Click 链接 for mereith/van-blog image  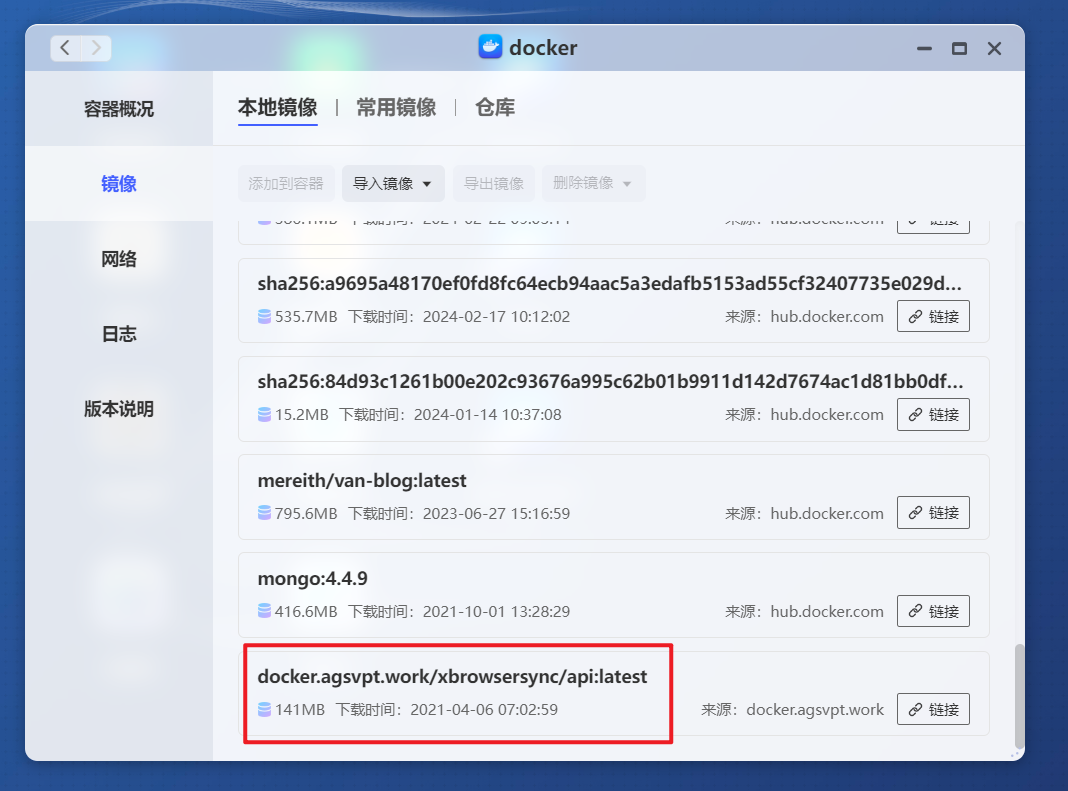tap(933, 512)
